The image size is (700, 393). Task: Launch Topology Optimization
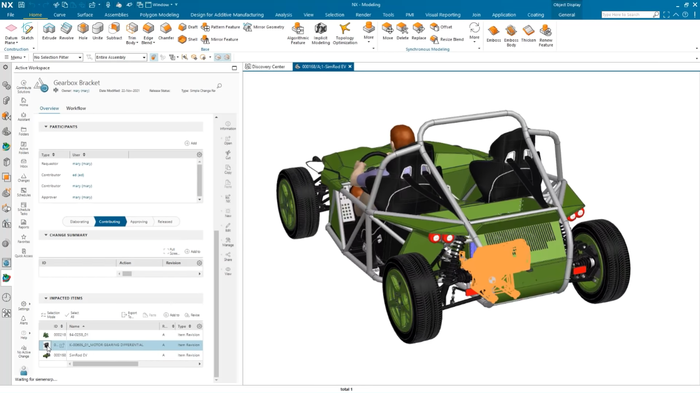click(345, 33)
